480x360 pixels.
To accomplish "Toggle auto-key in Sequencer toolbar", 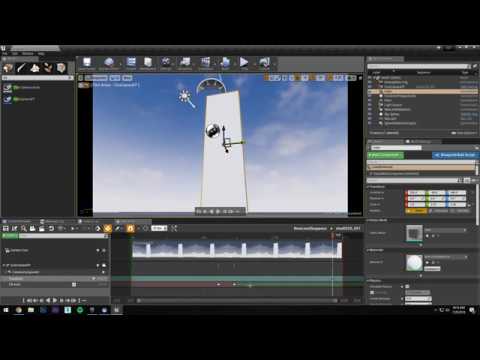I will pos(107,228).
